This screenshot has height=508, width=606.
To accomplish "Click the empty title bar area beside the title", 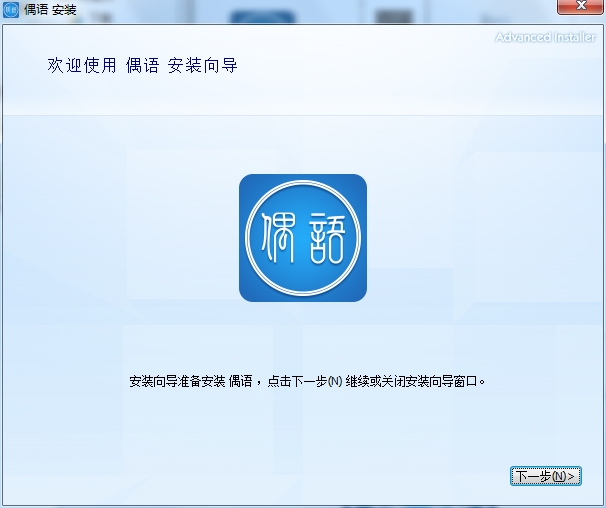I will (309, 11).
